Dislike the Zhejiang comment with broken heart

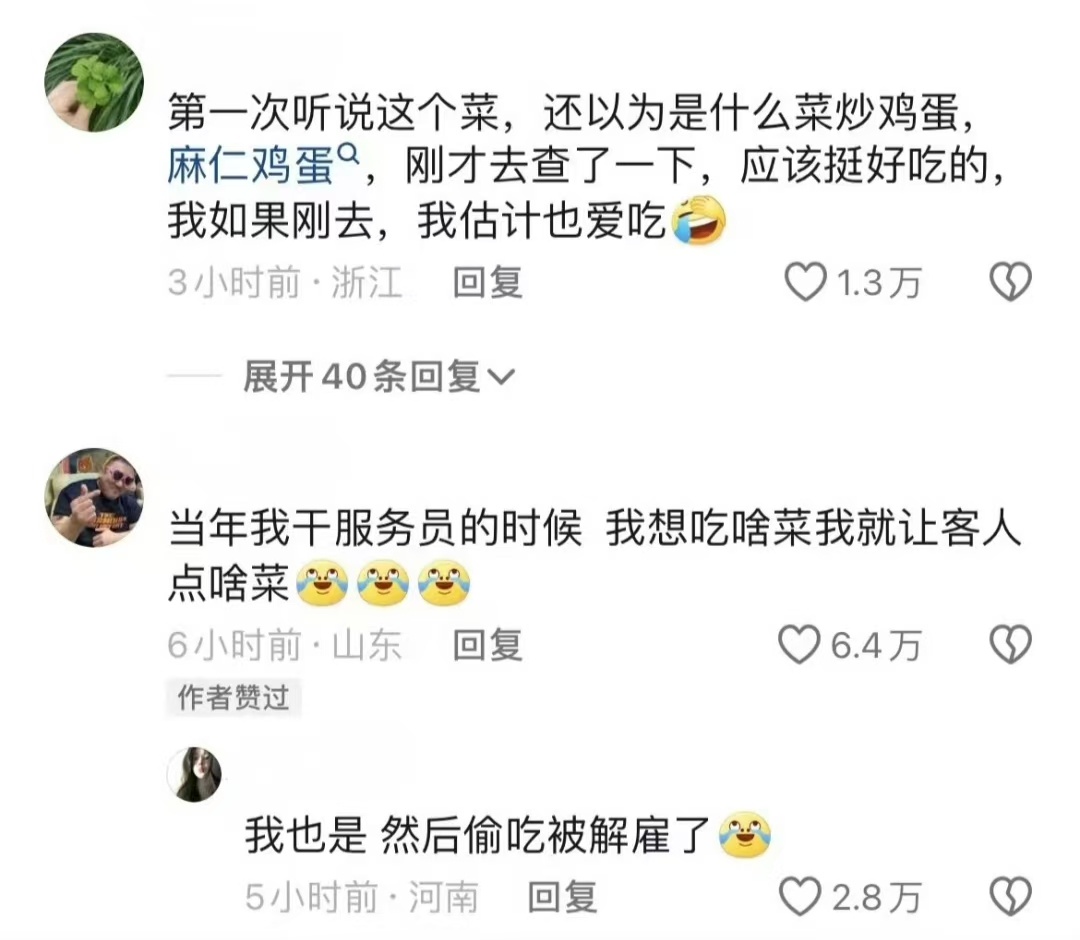[1010, 282]
